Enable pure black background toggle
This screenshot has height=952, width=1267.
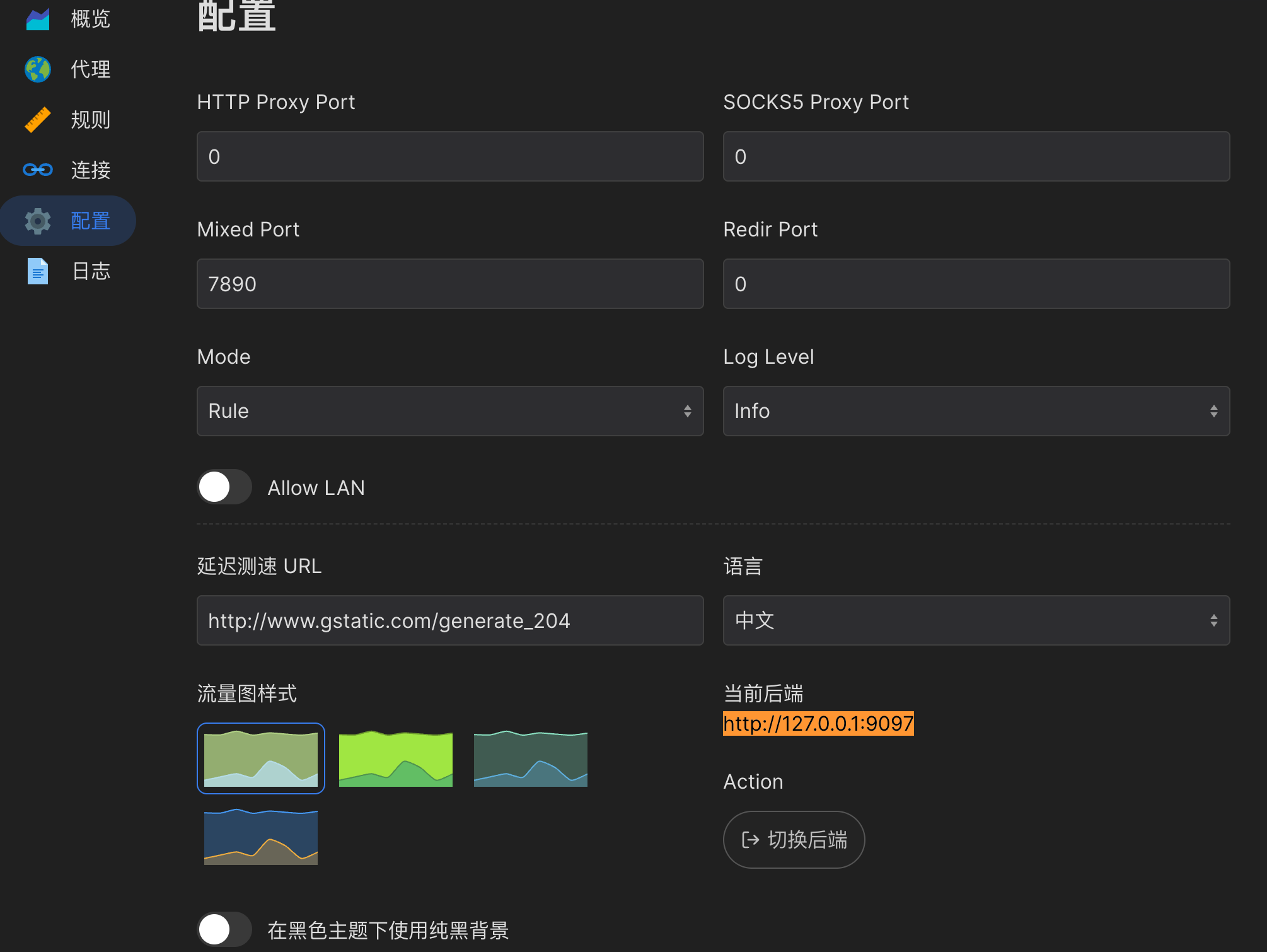(x=224, y=929)
